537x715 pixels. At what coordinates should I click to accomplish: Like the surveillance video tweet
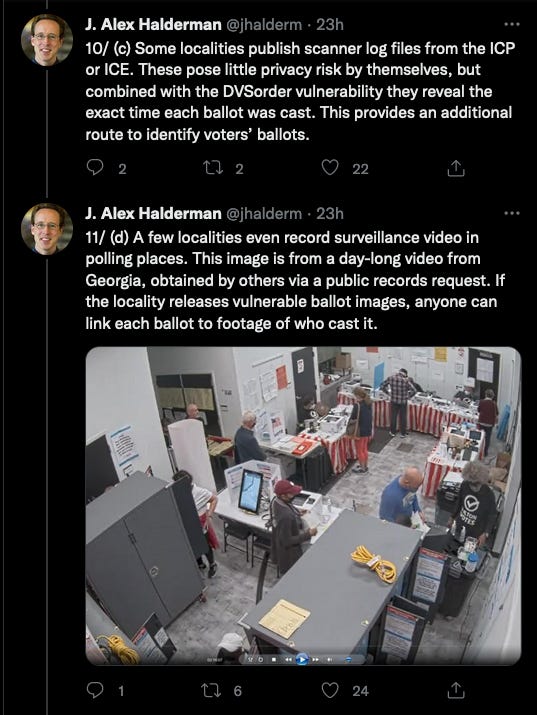coord(330,690)
